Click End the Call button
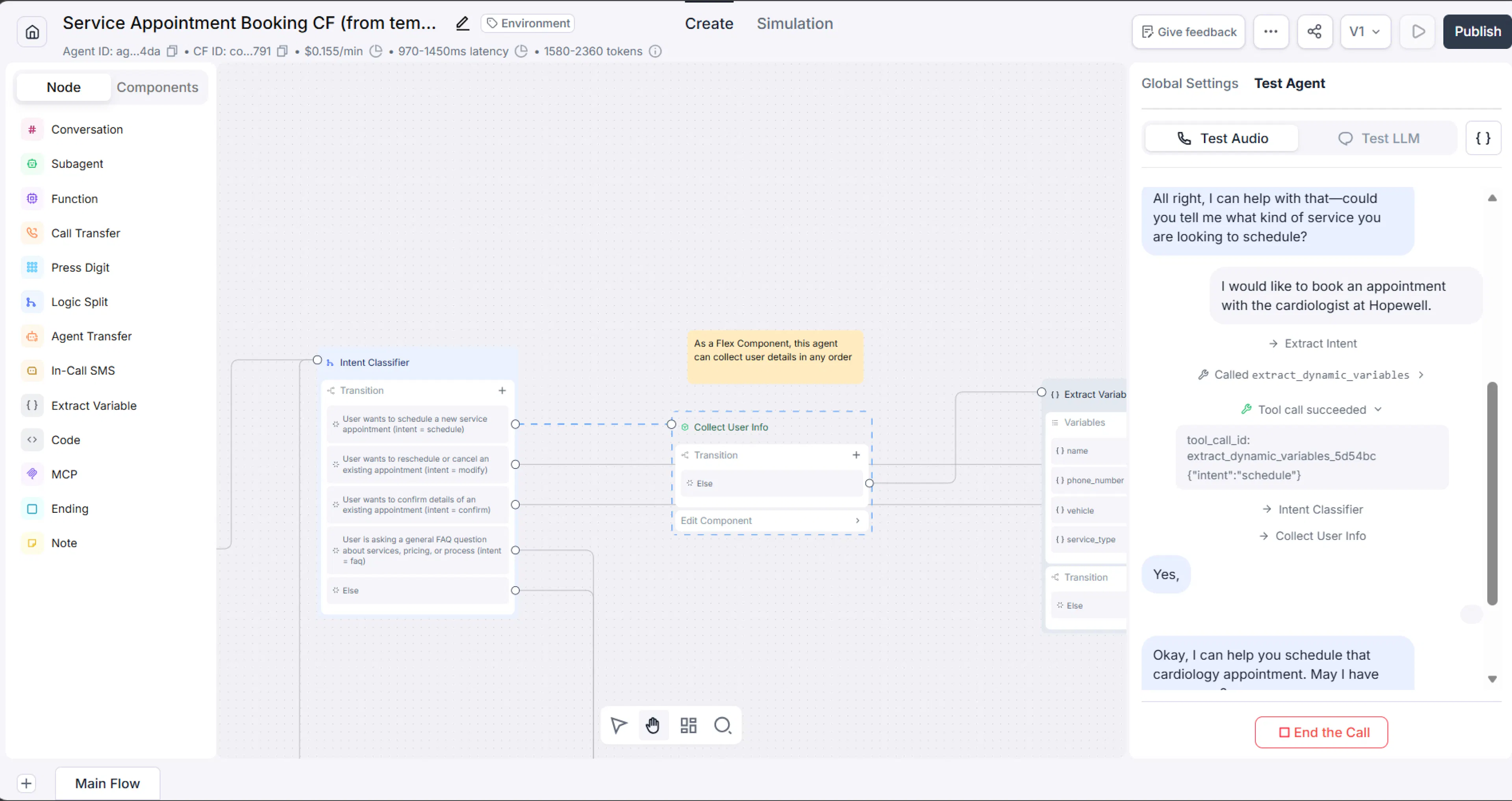Image resolution: width=1512 pixels, height=801 pixels. (1321, 732)
